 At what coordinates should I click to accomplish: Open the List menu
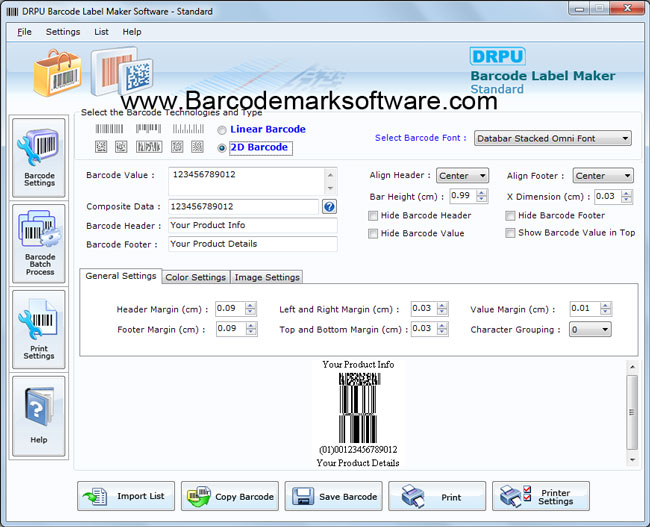tap(101, 32)
